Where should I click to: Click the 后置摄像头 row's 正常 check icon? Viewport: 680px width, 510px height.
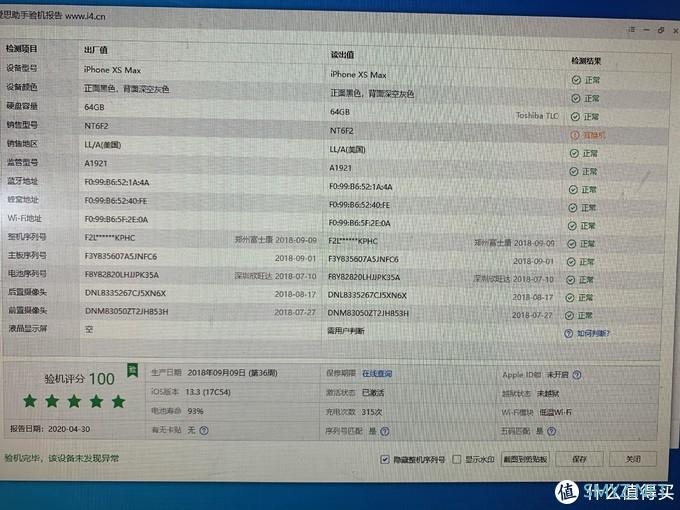click(570, 298)
